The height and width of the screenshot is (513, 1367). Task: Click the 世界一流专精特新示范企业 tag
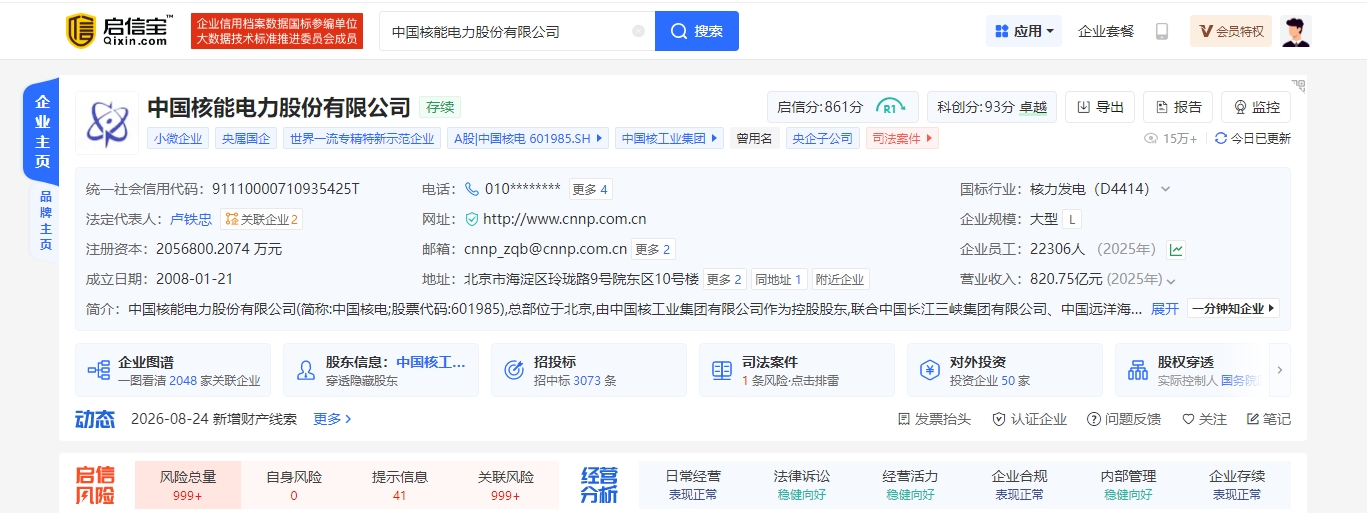tap(362, 139)
